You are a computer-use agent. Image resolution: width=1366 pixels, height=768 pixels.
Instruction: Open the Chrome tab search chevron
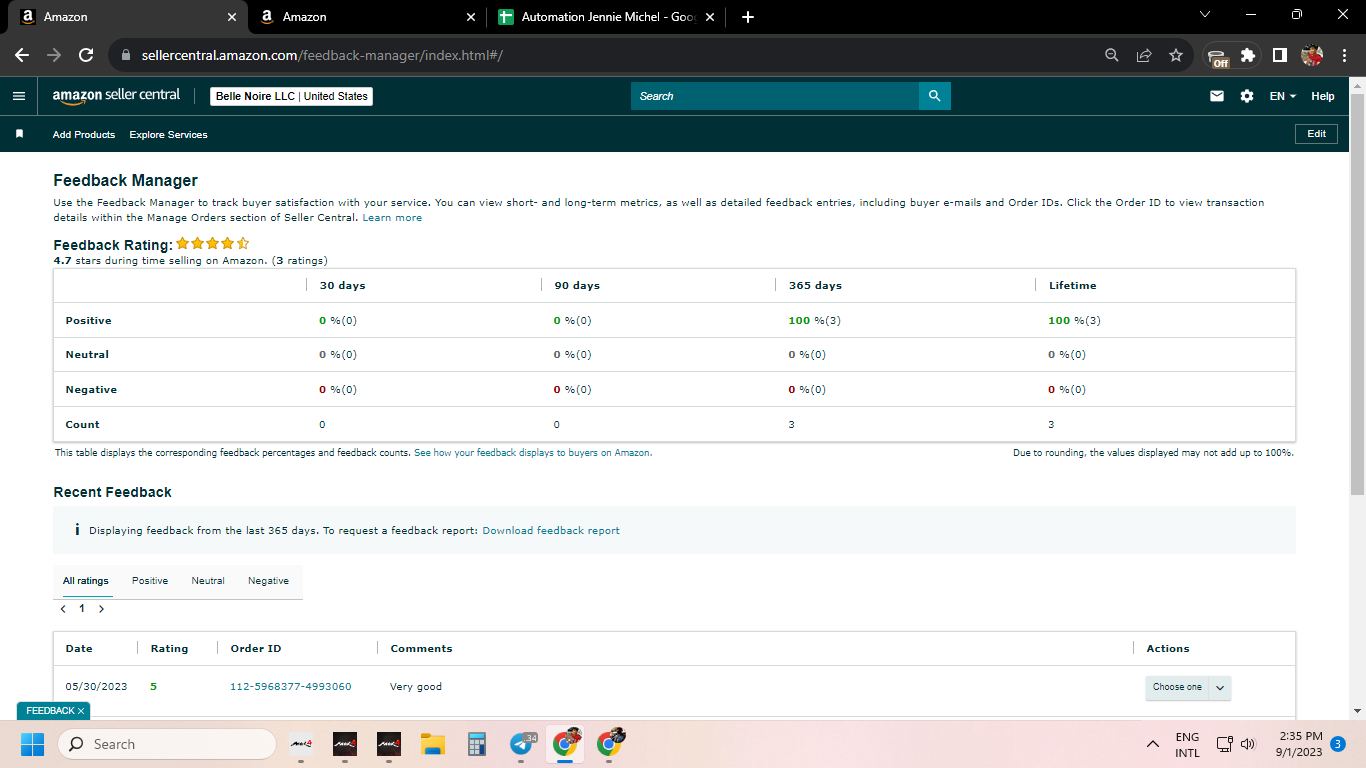[x=1204, y=14]
